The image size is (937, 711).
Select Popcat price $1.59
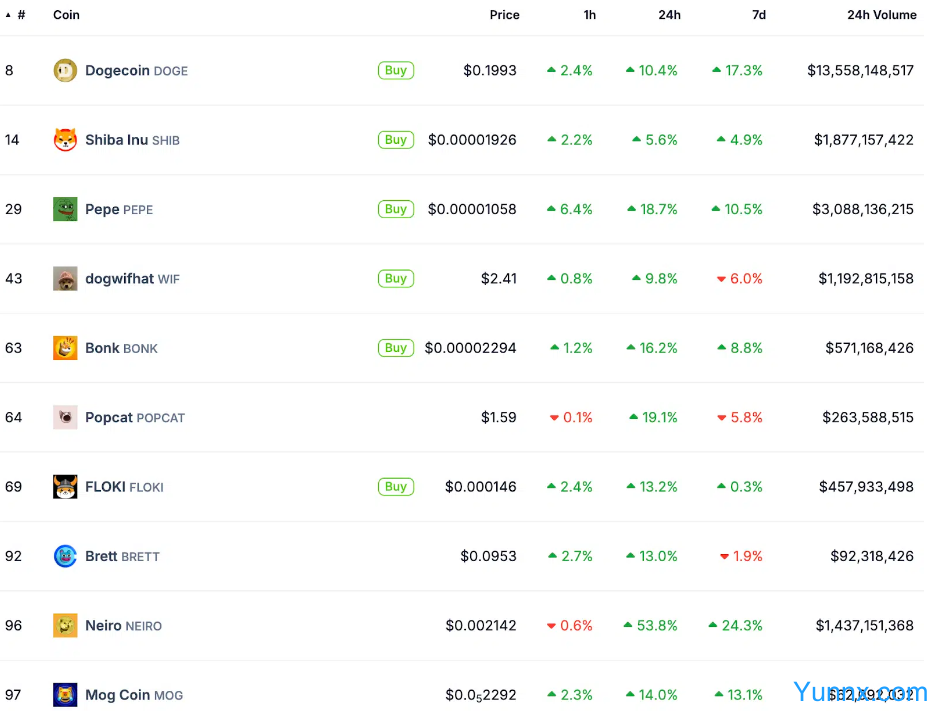[x=498, y=417]
